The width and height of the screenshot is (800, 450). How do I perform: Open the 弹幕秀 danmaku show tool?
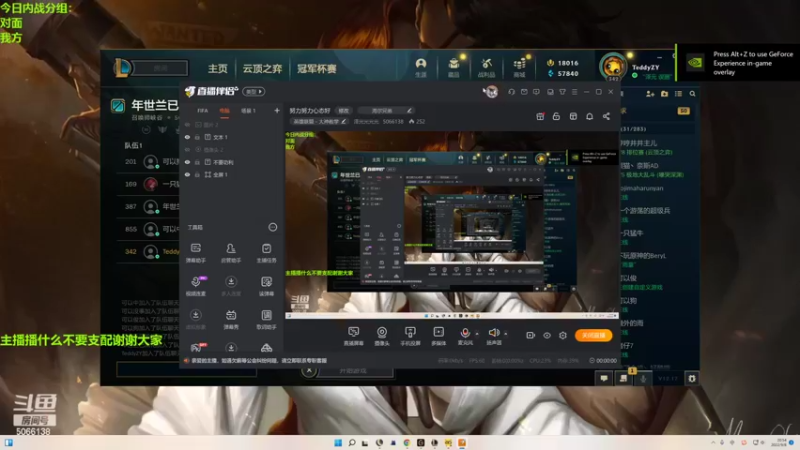coord(231,319)
